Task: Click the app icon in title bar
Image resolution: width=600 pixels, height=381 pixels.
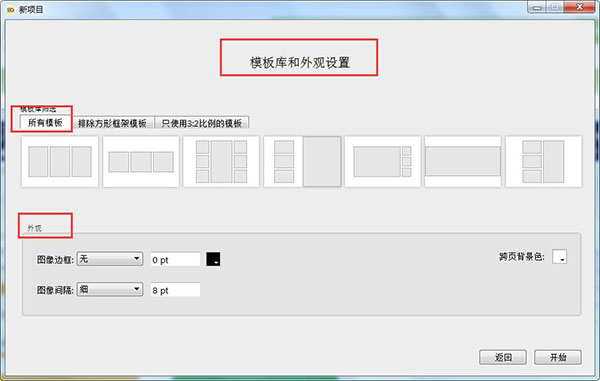Action: pyautogui.click(x=10, y=10)
